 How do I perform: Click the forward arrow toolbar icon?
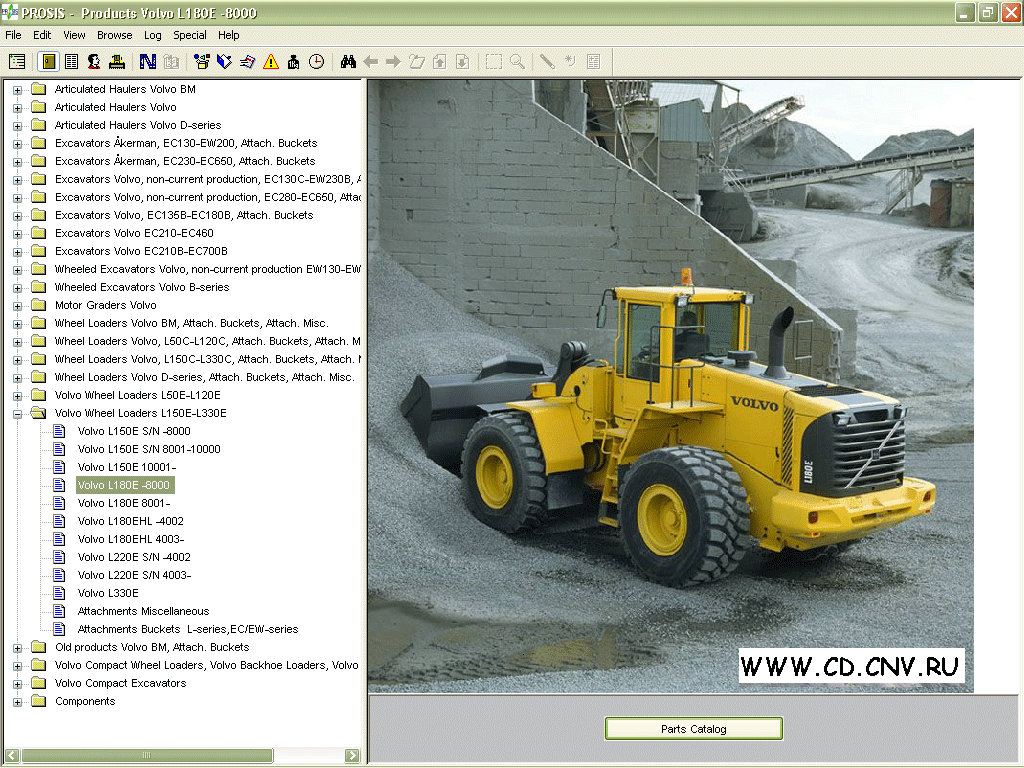(x=393, y=62)
